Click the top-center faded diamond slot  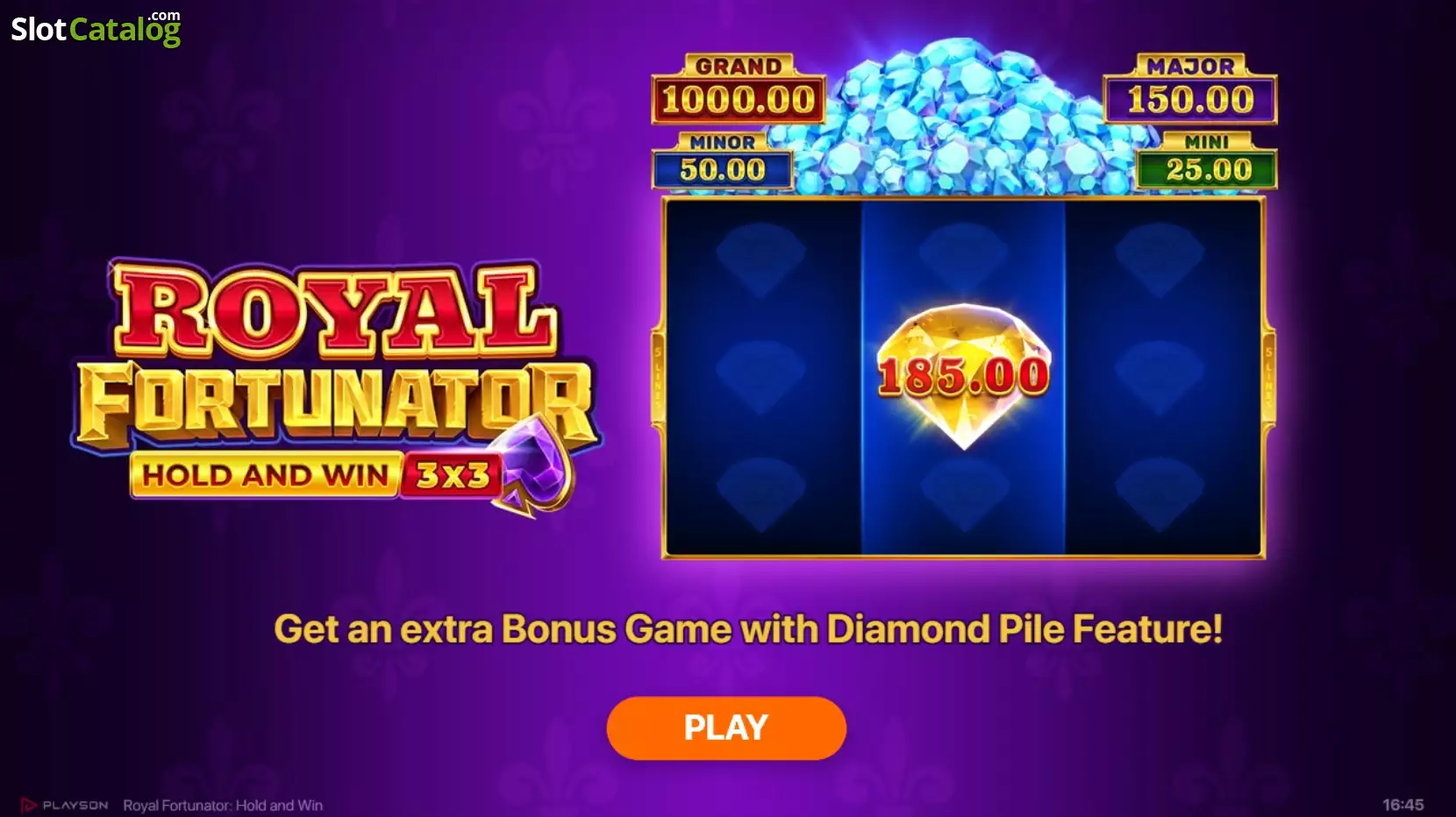963,254
